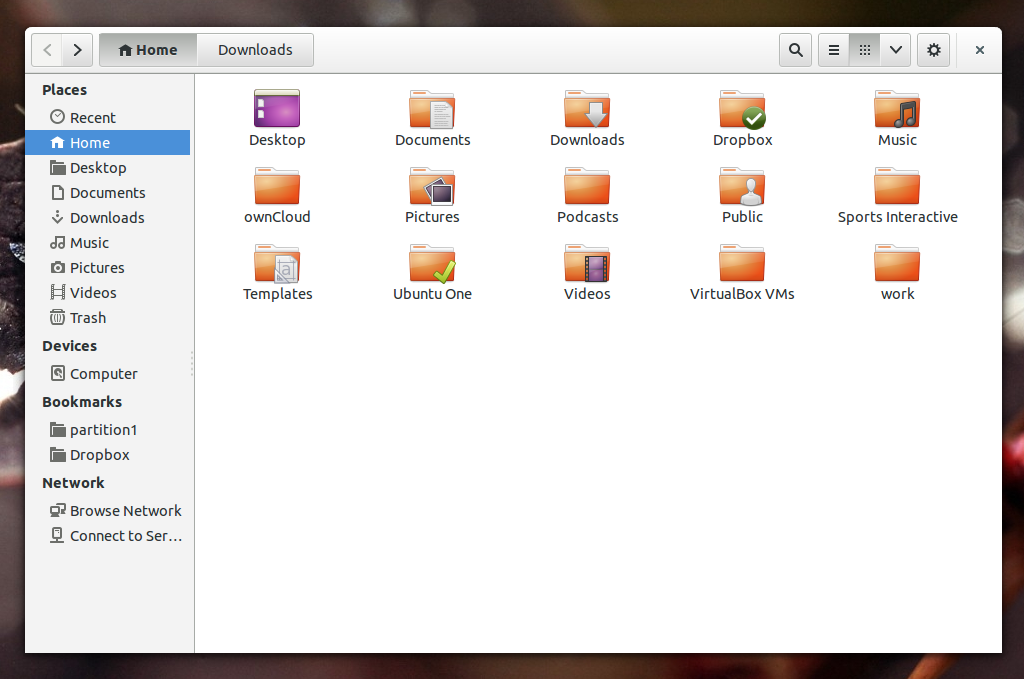The height and width of the screenshot is (679, 1024).
Task: Switch to list view mode
Action: (x=833, y=49)
